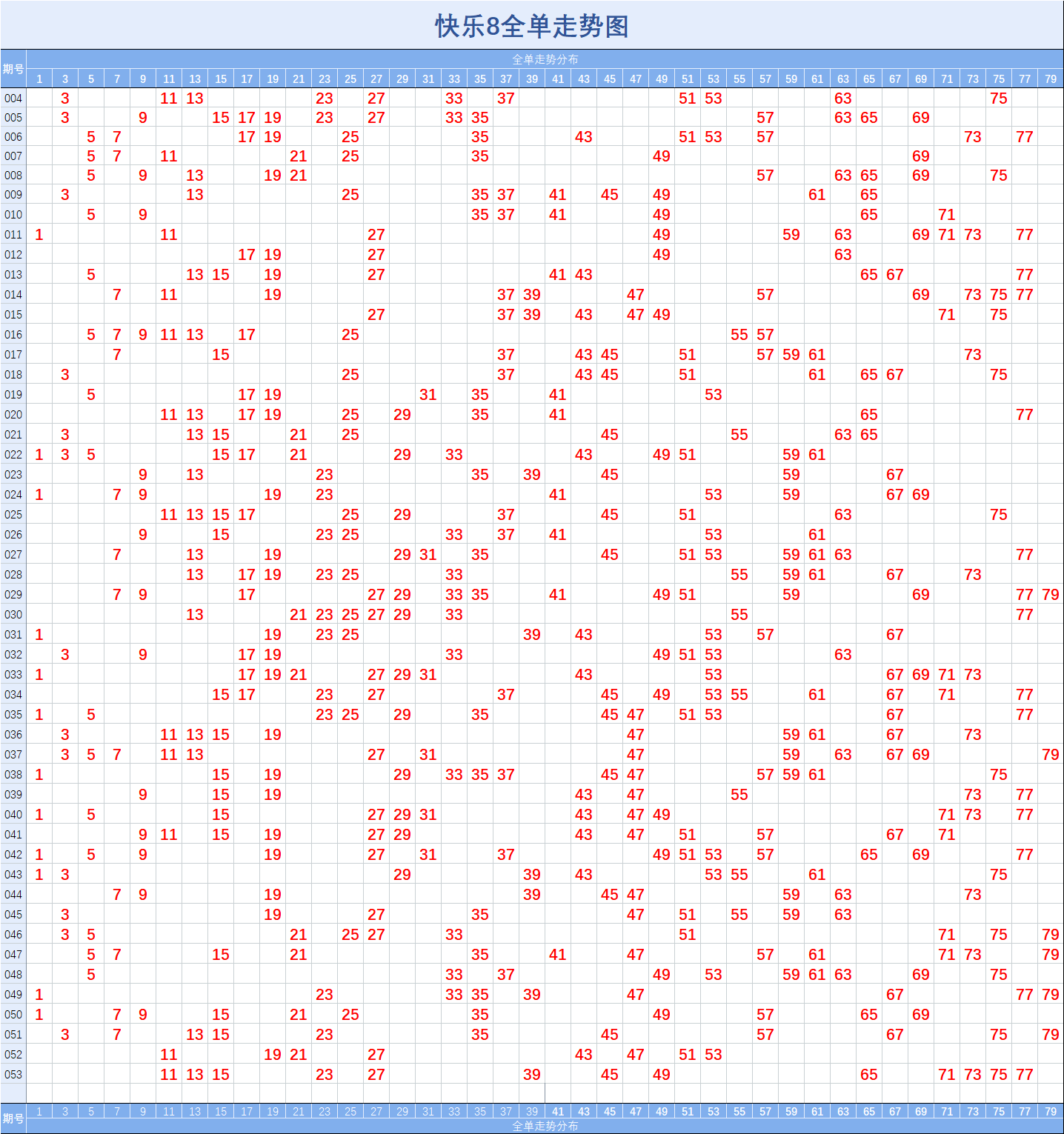
Task: Click number 21 in issue 008 row
Action: pyautogui.click(x=299, y=175)
